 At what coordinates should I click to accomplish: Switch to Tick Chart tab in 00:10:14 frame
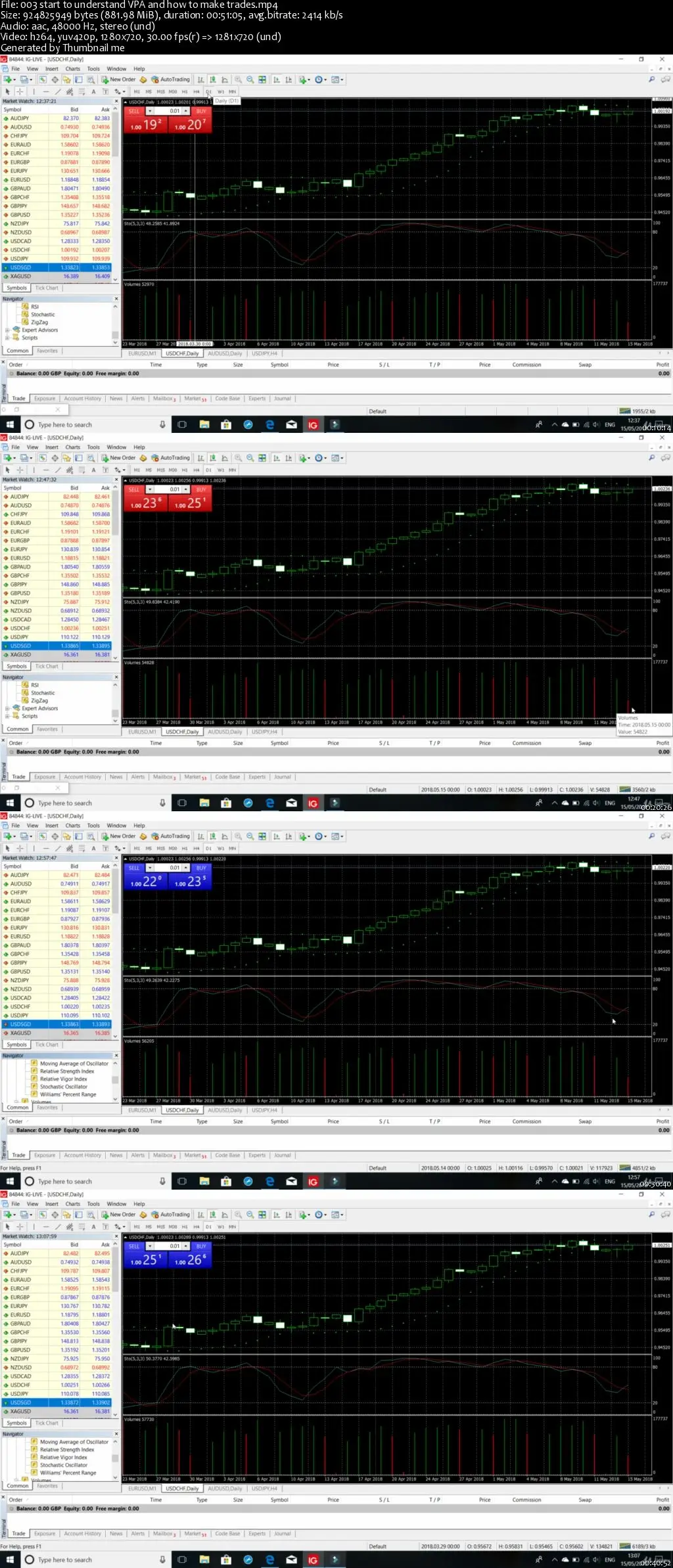point(47,288)
